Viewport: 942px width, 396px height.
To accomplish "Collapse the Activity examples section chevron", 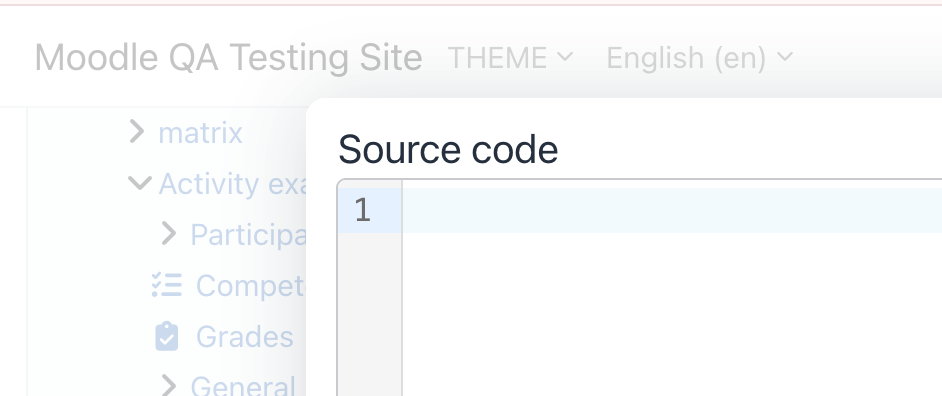I will [139, 183].
